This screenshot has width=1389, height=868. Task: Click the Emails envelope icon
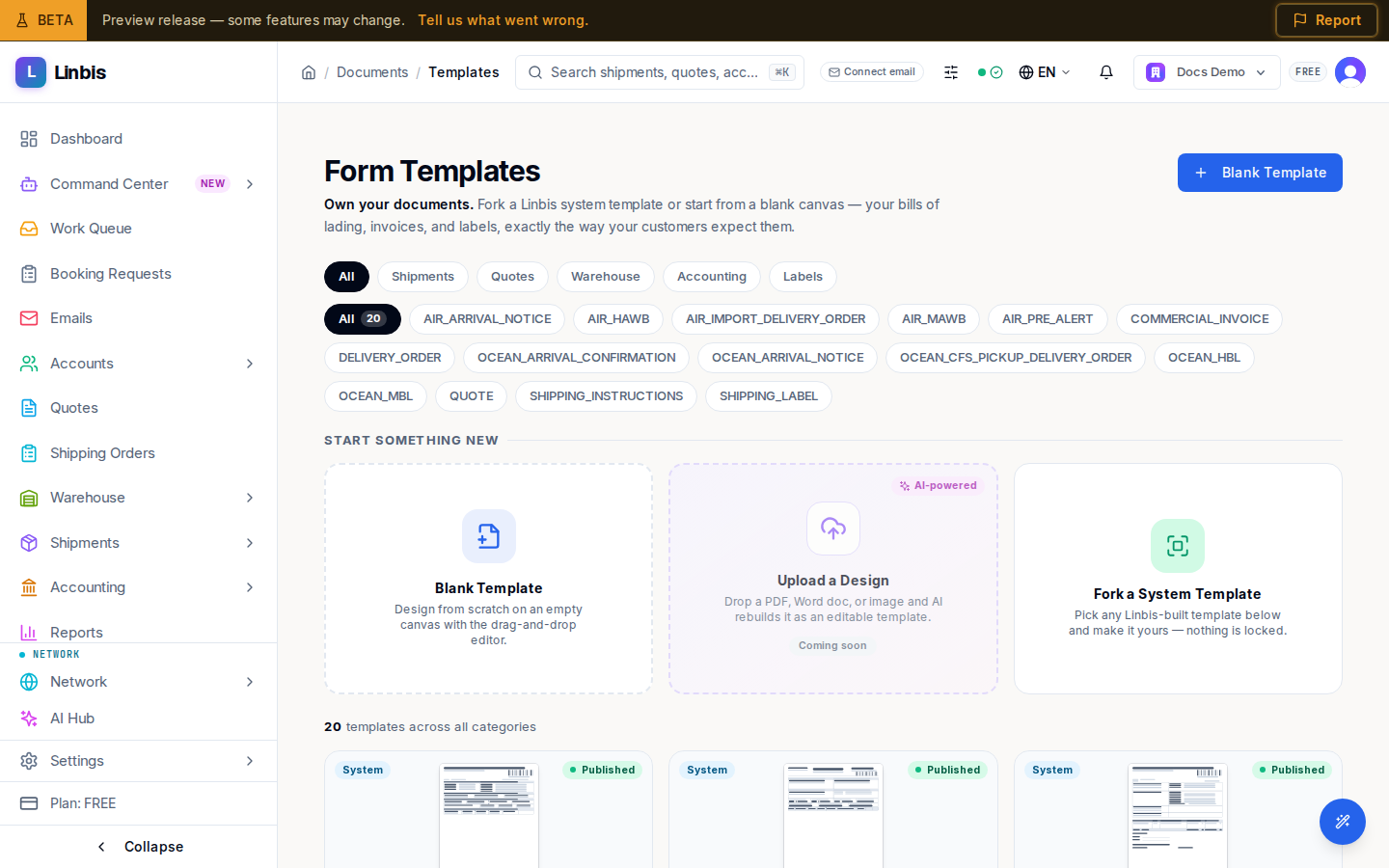click(29, 318)
